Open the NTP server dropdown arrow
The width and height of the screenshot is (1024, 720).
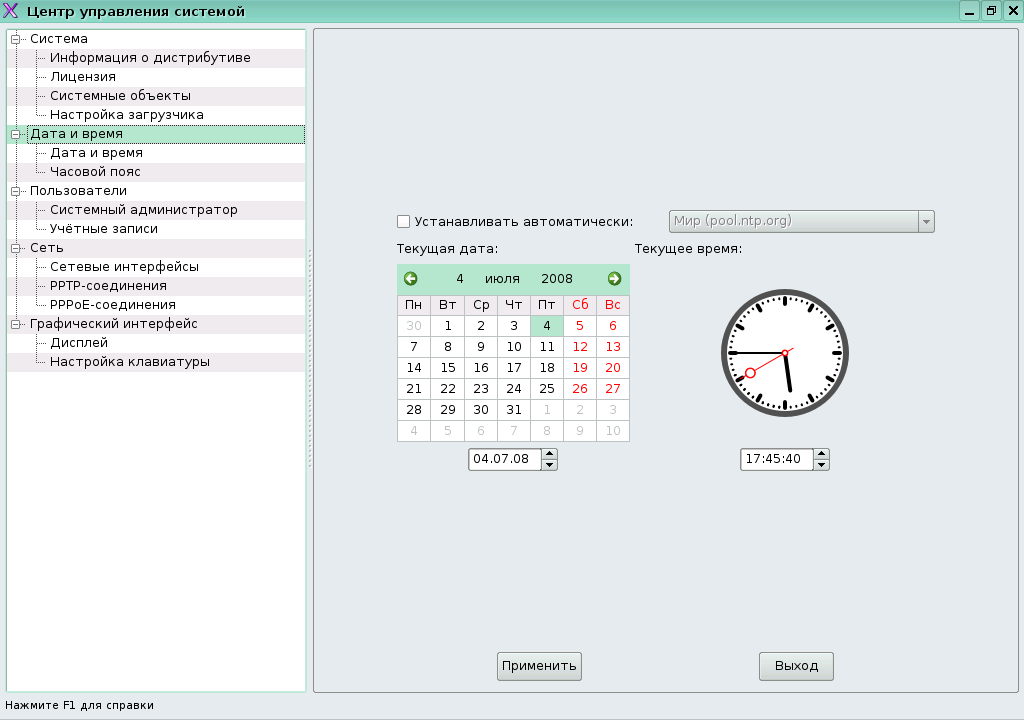point(926,221)
